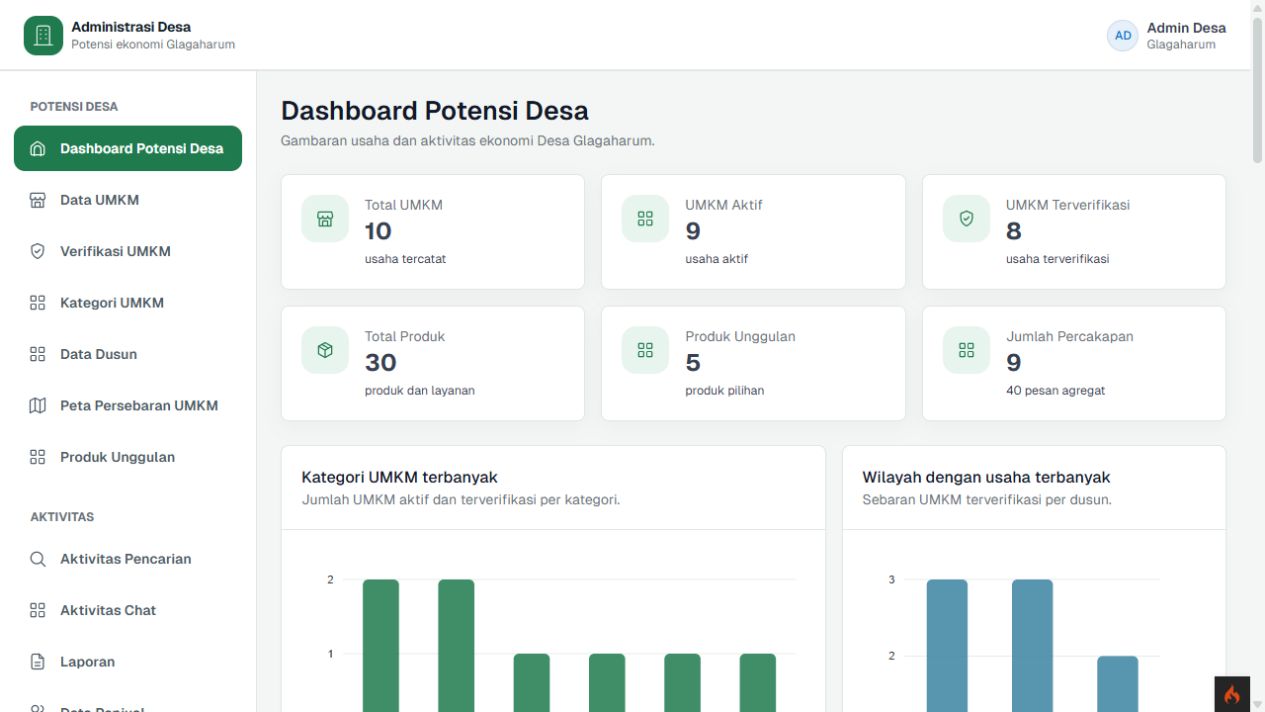The height and width of the screenshot is (712, 1265).
Task: Click the AD avatar badge
Action: pyautogui.click(x=1123, y=35)
